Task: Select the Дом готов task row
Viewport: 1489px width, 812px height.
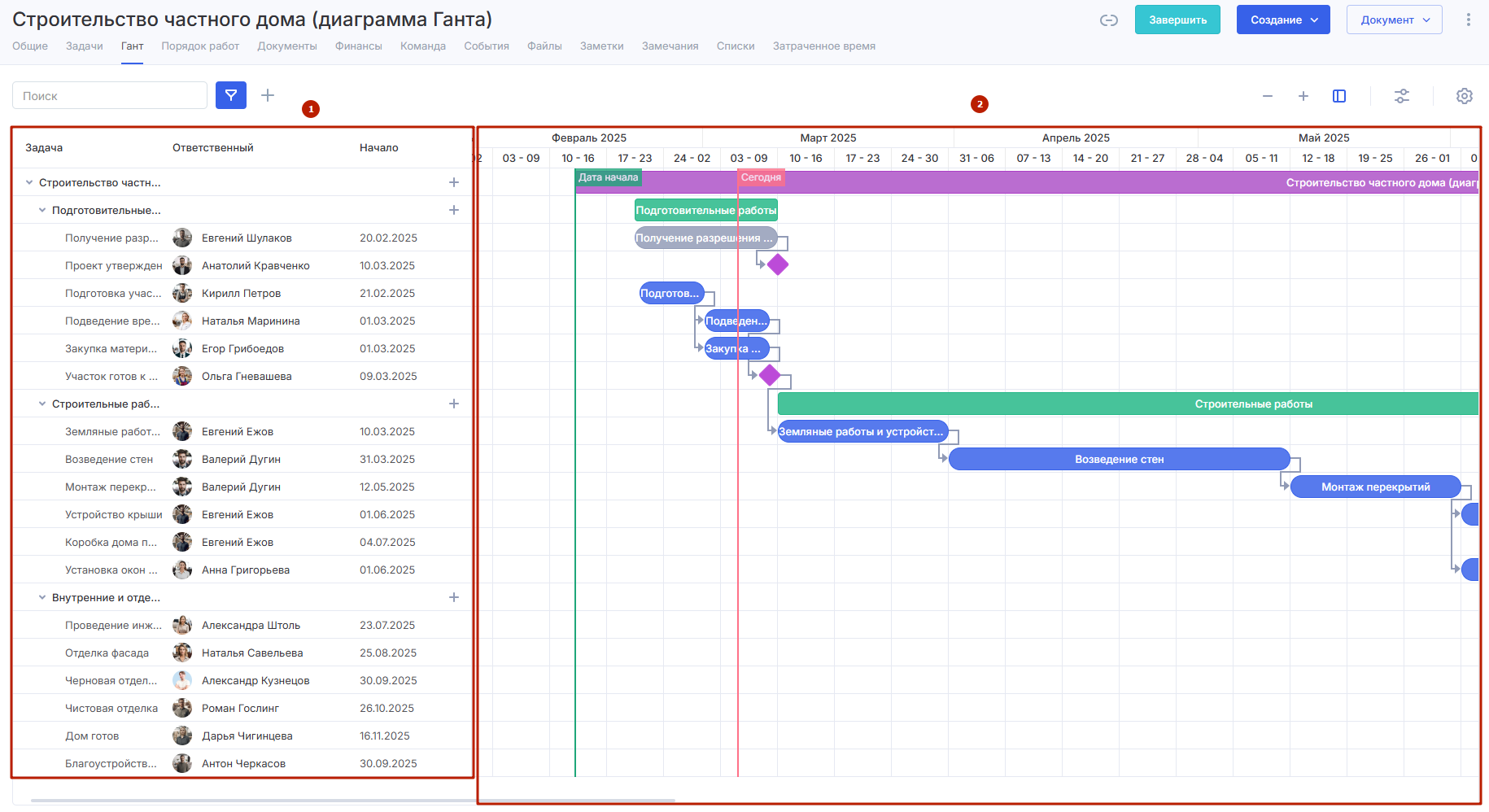Action: pos(242,736)
